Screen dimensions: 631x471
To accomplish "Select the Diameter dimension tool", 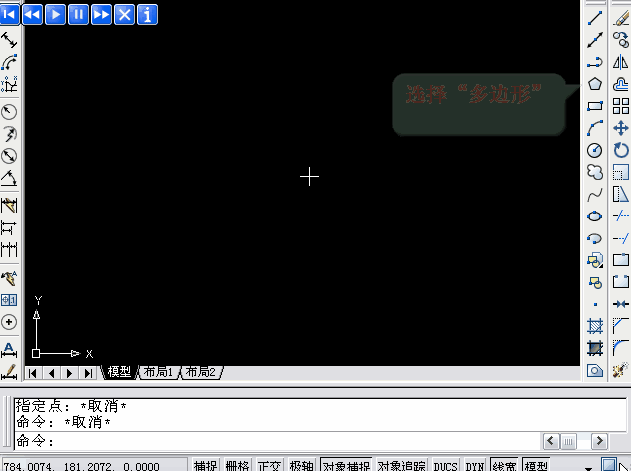I will [9, 156].
